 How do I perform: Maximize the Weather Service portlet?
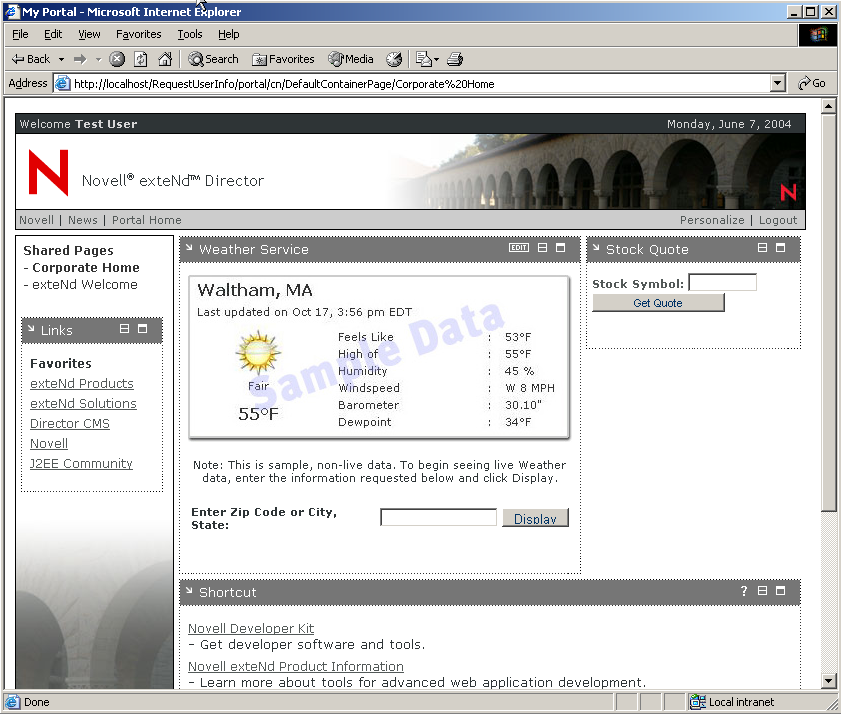(560, 247)
